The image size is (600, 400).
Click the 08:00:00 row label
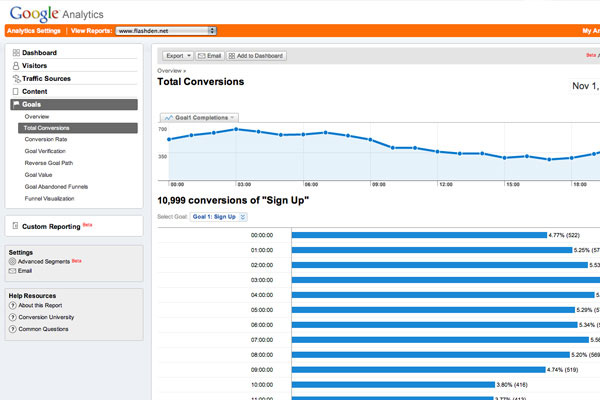pos(262,355)
